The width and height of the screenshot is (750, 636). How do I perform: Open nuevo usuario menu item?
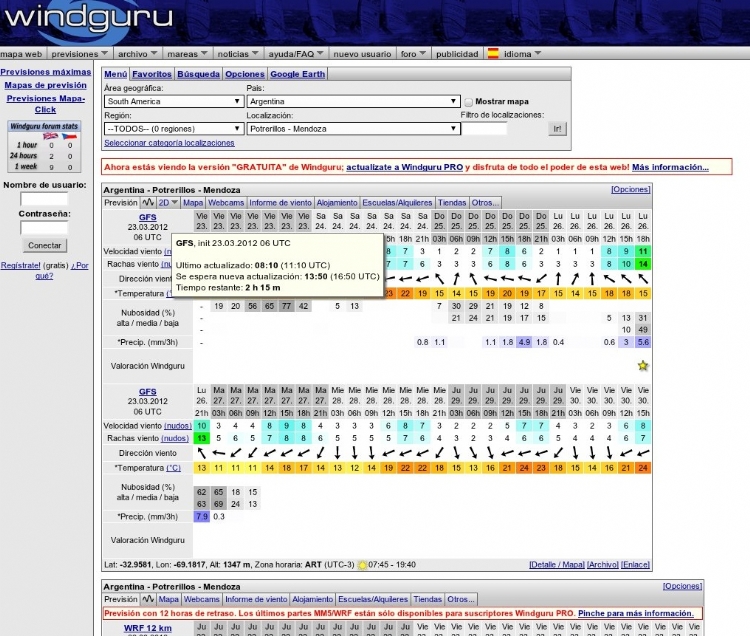(x=362, y=54)
